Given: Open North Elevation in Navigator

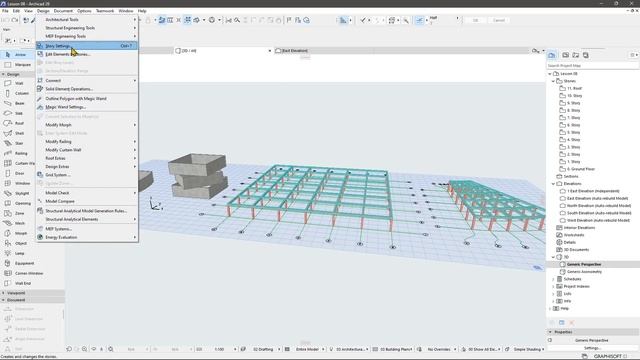Looking at the screenshot, I should 598,206.
